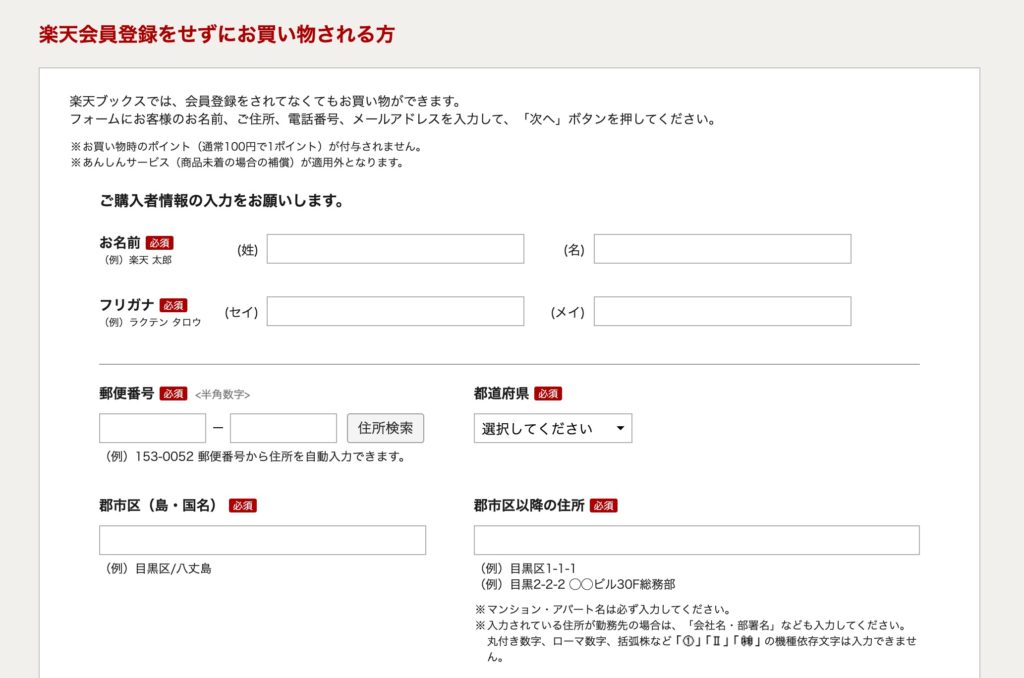Image resolution: width=1024 pixels, height=678 pixels.
Task: Click the first 郵便番号 postal code box
Action: tap(152, 428)
